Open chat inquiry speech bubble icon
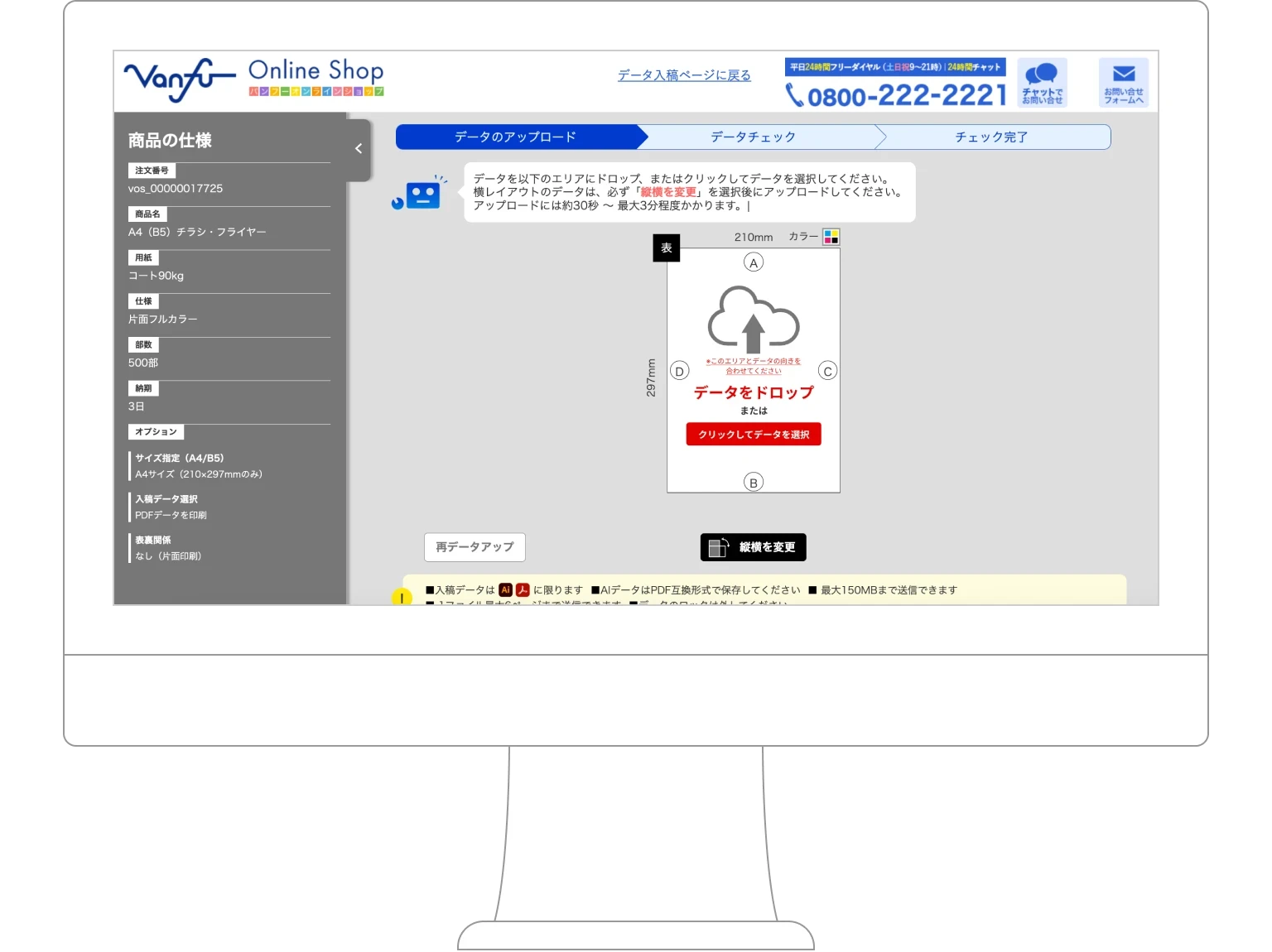 click(1042, 82)
